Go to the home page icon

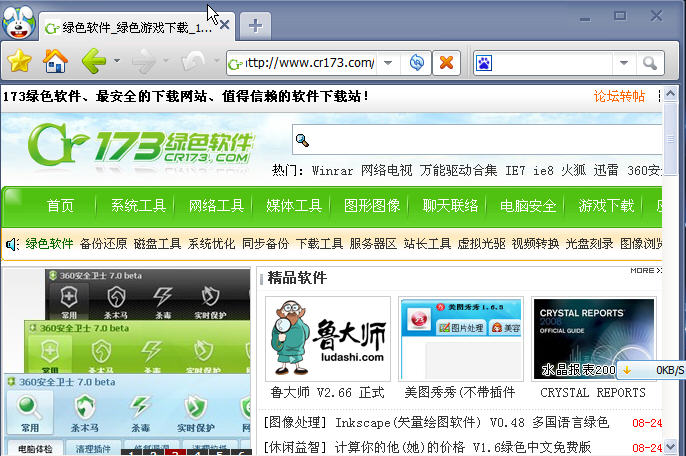(x=55, y=61)
